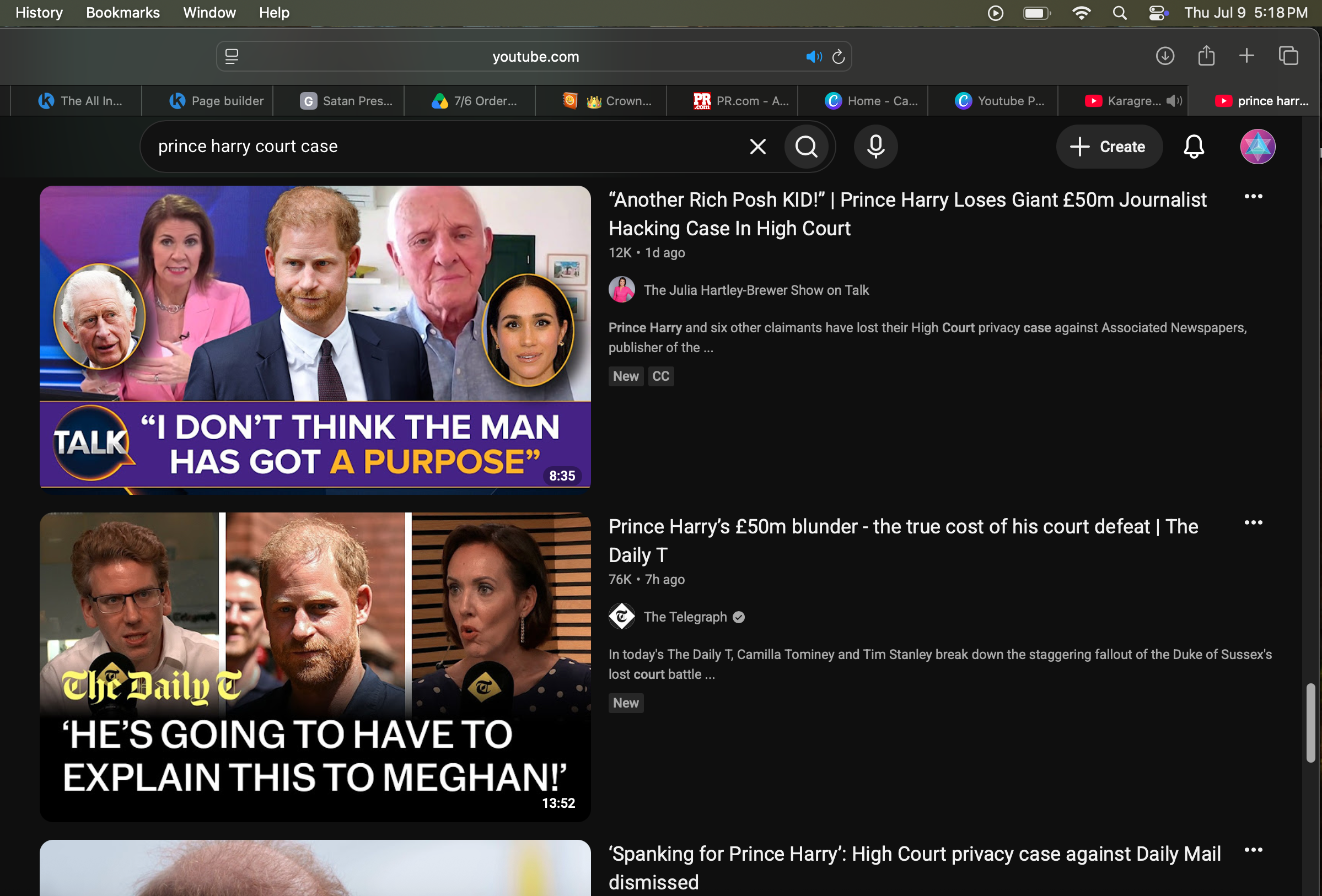Open the History menu

[x=39, y=13]
